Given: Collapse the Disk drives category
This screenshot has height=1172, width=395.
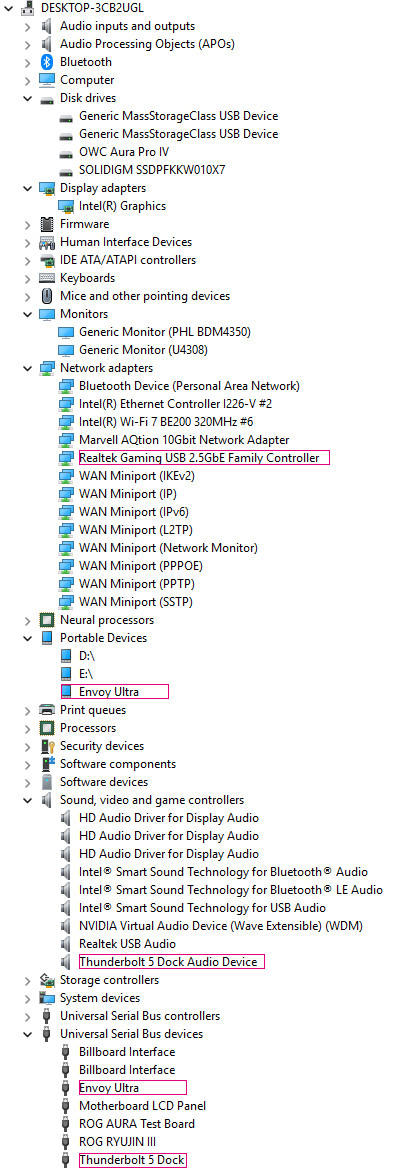Looking at the screenshot, I should (x=28, y=98).
